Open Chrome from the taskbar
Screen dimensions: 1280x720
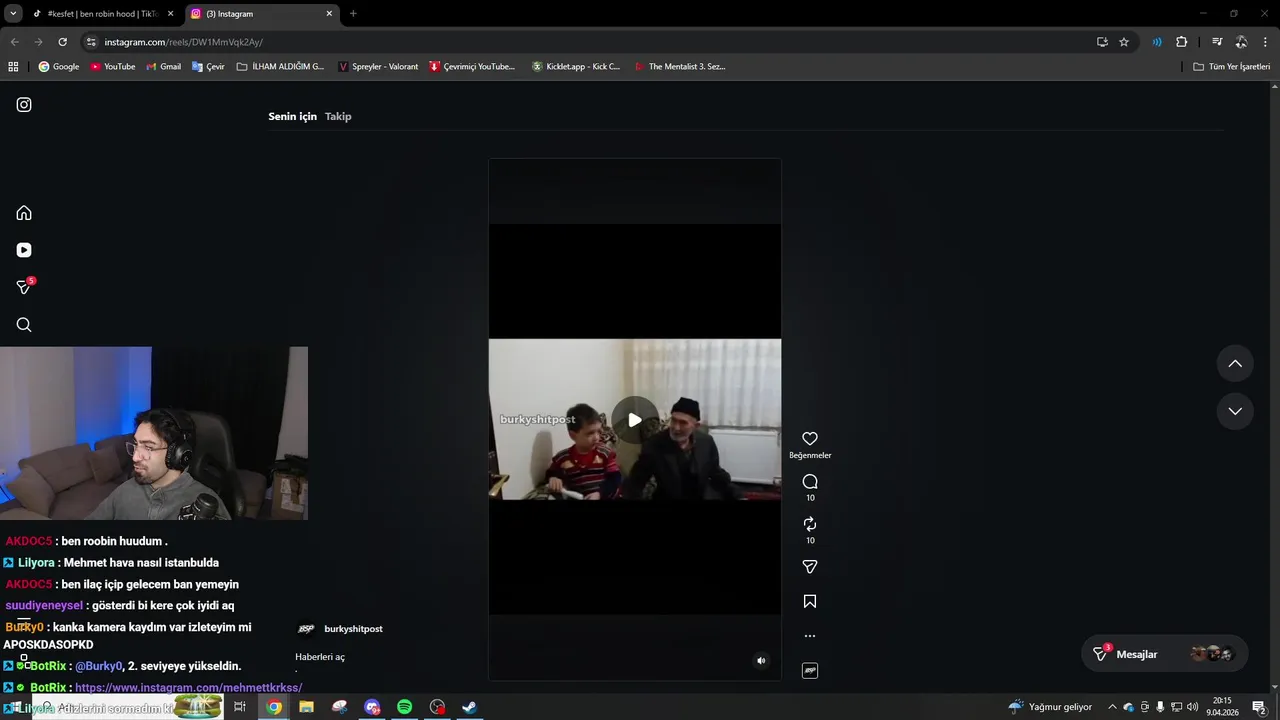click(273, 707)
